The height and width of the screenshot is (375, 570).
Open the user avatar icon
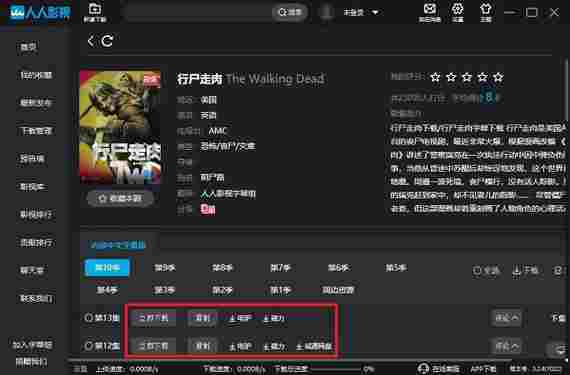[x=326, y=12]
